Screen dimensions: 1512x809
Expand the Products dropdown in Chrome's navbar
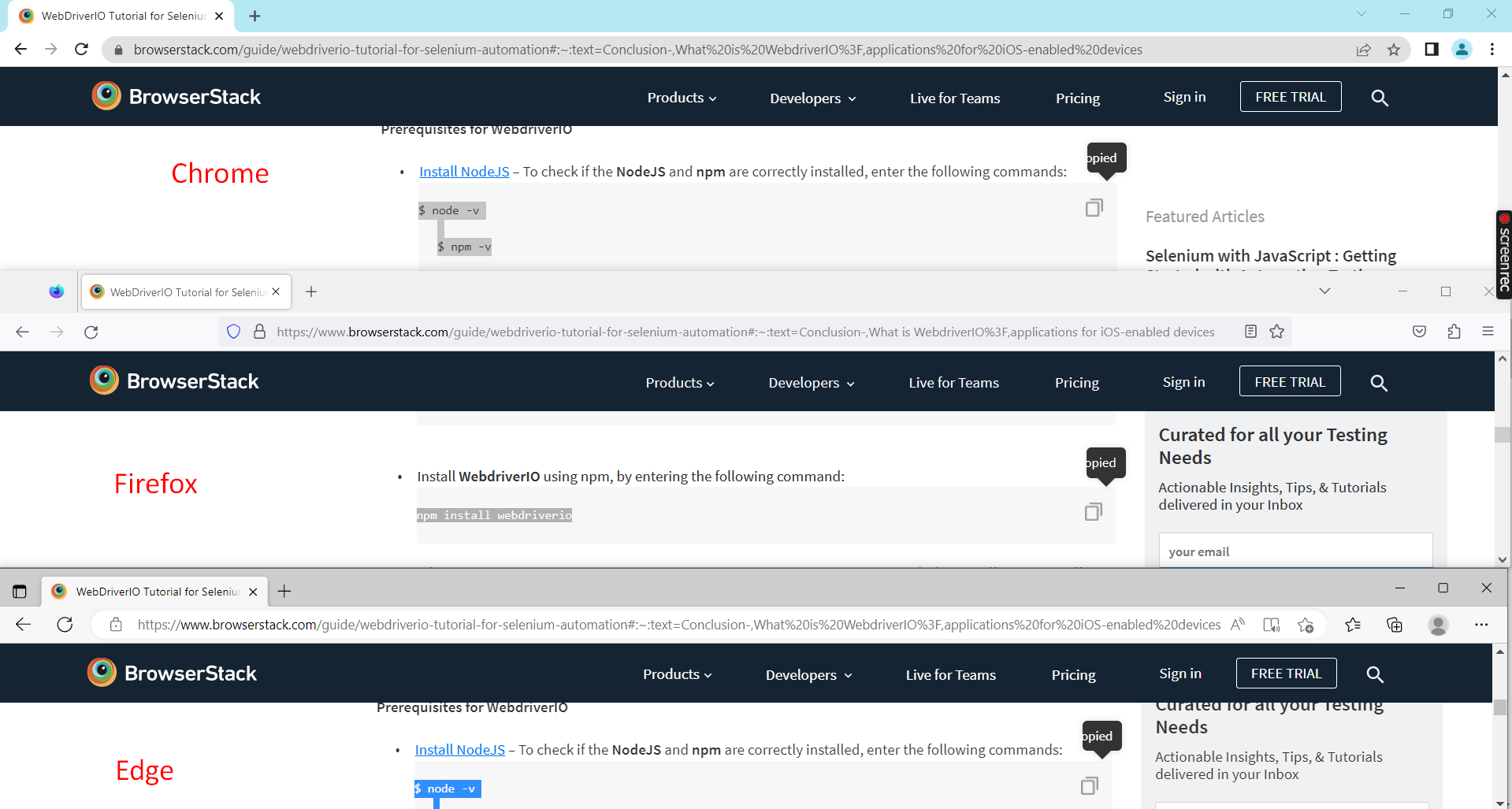[681, 98]
